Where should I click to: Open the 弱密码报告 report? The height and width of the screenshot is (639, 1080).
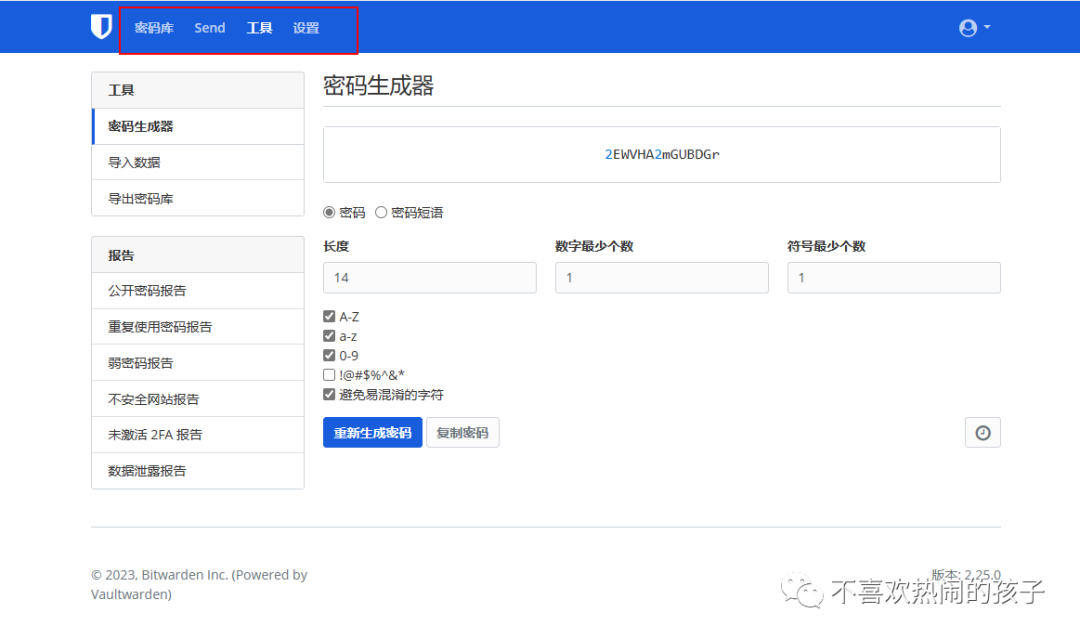coord(137,362)
